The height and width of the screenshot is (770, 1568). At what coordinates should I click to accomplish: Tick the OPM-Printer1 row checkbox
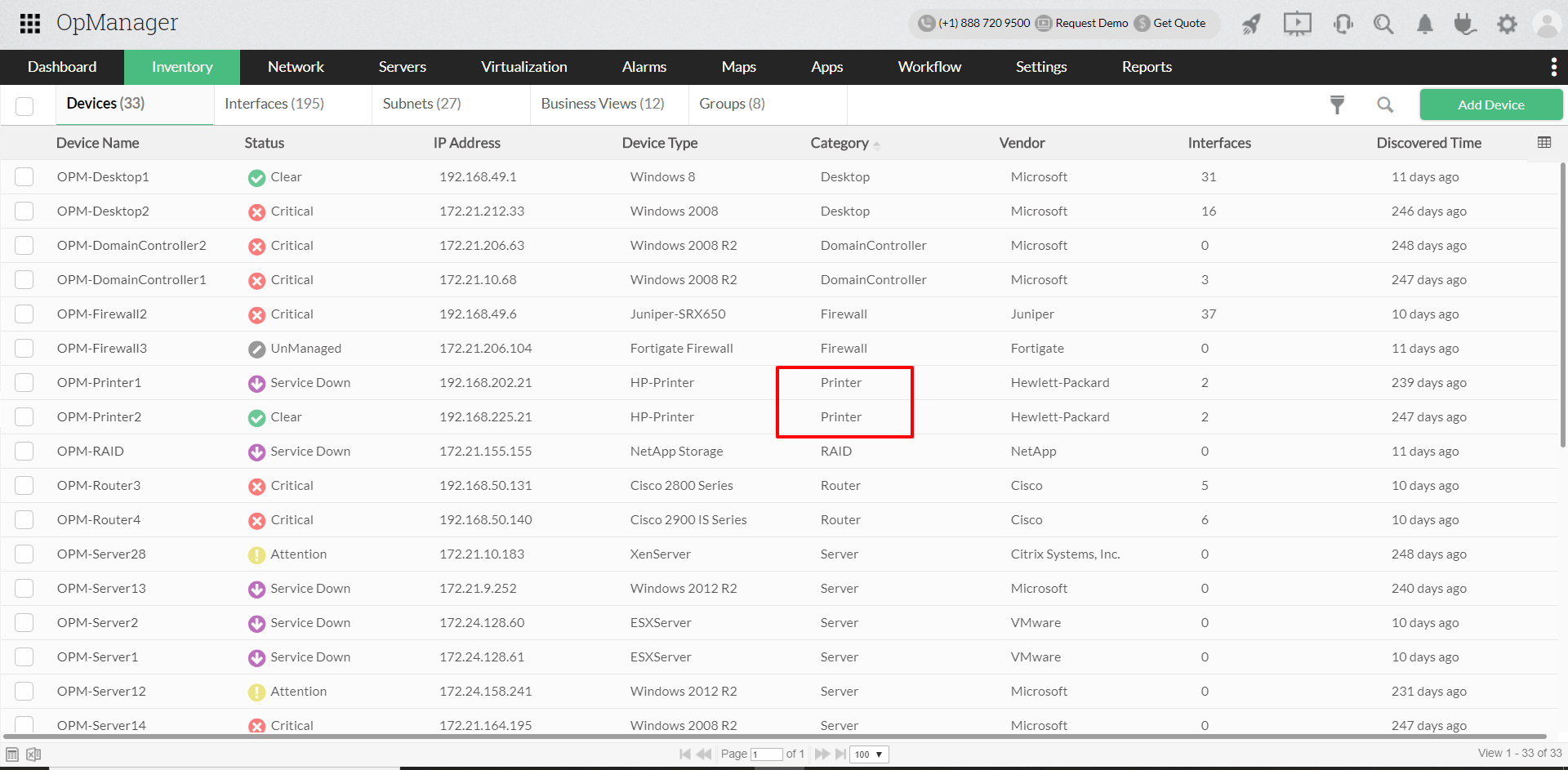click(24, 383)
